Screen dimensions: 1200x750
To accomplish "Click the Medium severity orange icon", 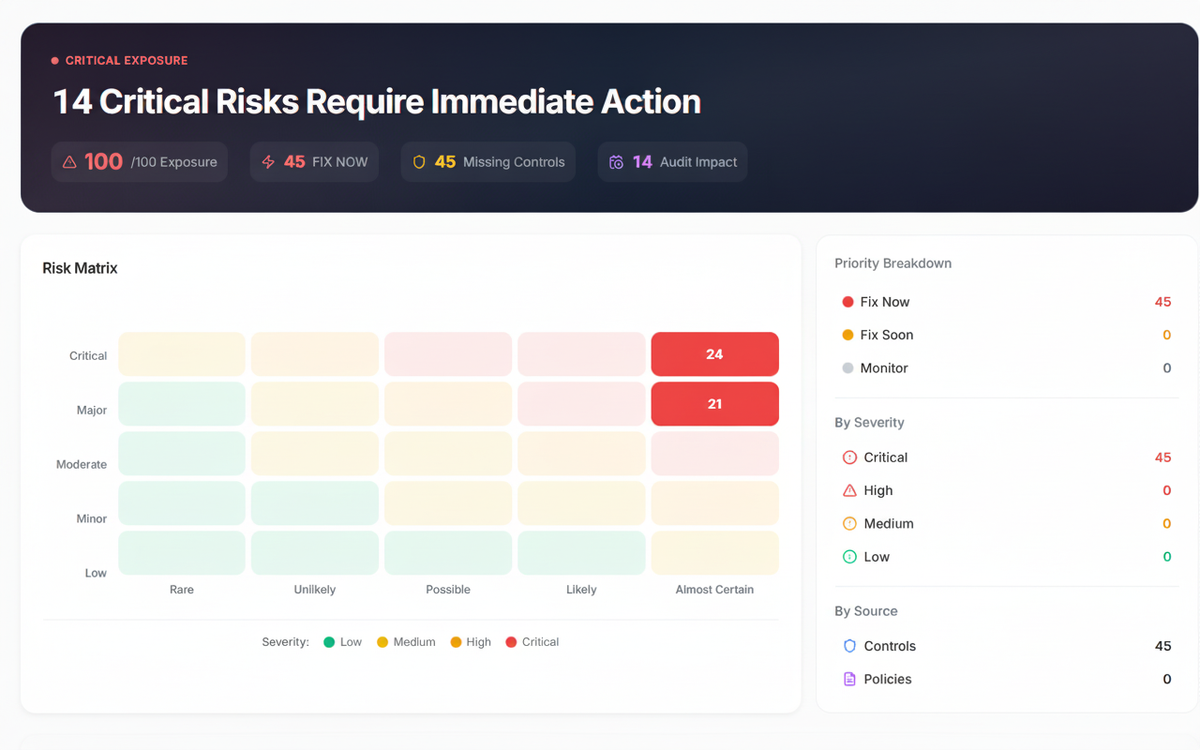I will [850, 523].
